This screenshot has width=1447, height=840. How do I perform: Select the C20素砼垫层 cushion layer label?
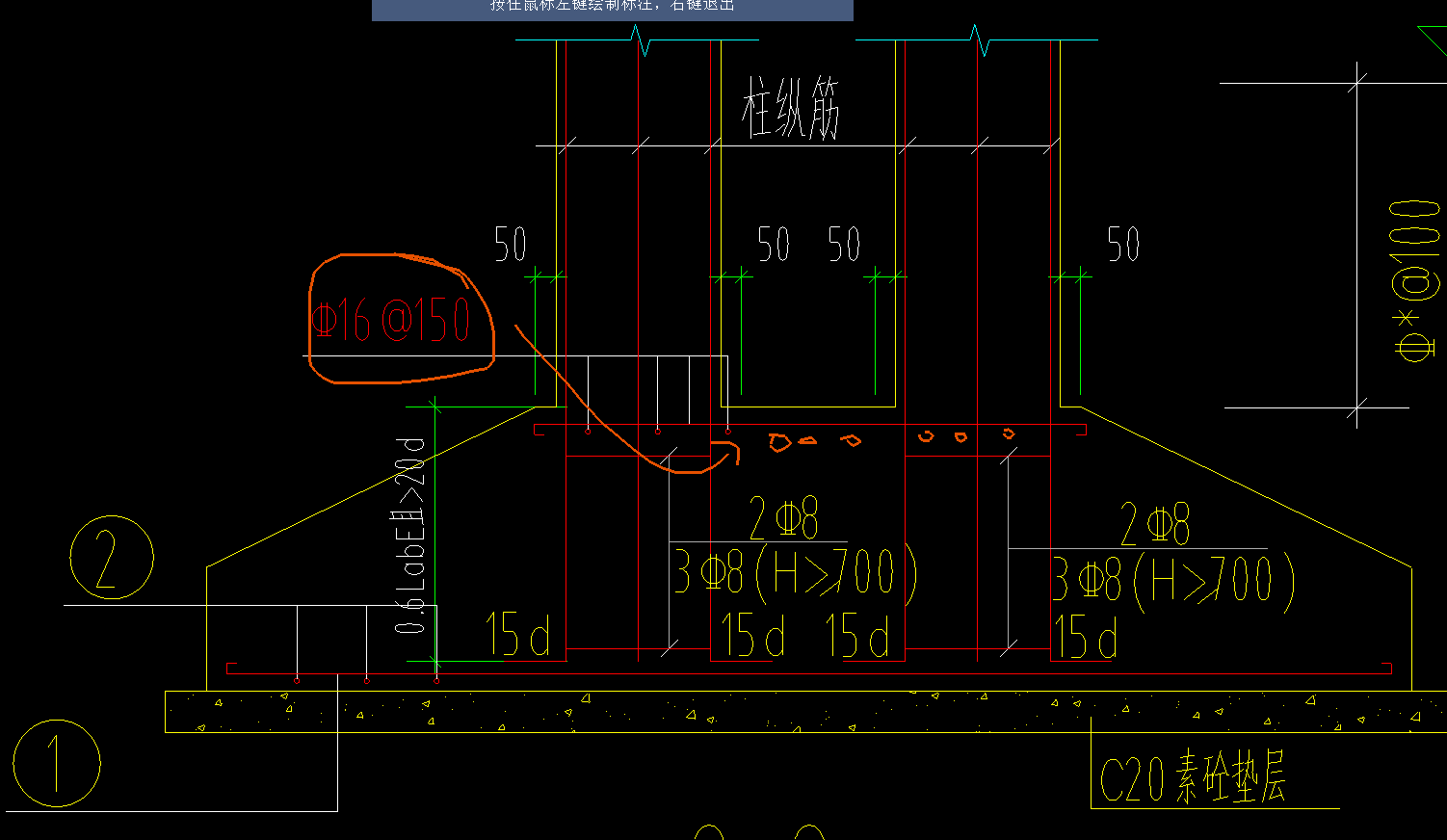[1193, 778]
